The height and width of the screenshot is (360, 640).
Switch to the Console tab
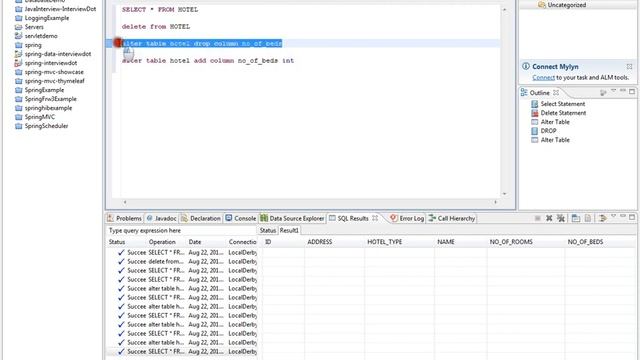click(241, 218)
